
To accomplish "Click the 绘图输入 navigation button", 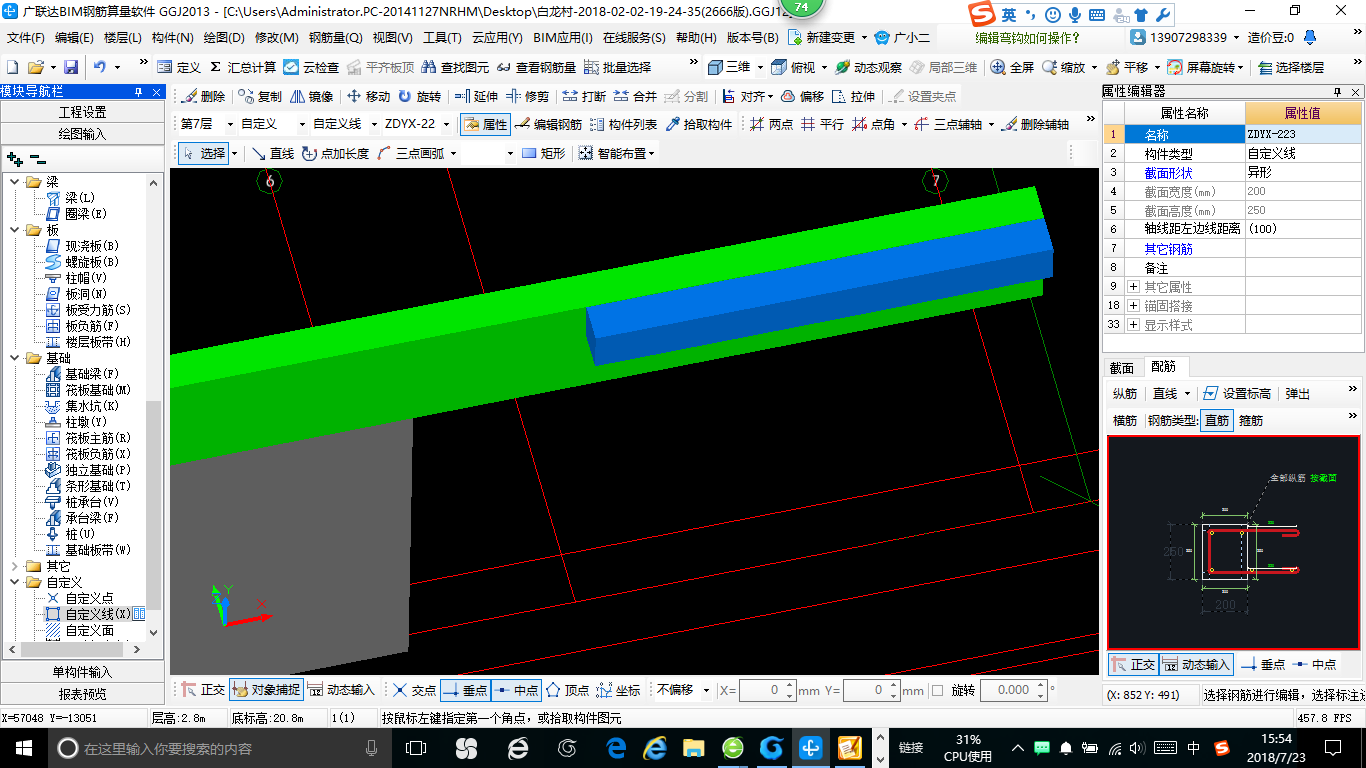I will pyautogui.click(x=82, y=133).
